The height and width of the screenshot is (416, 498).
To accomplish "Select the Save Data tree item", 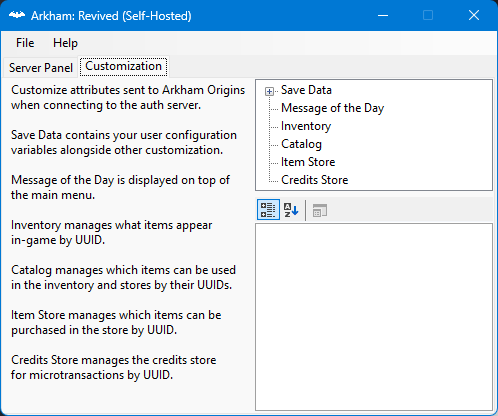I will tap(306, 90).
